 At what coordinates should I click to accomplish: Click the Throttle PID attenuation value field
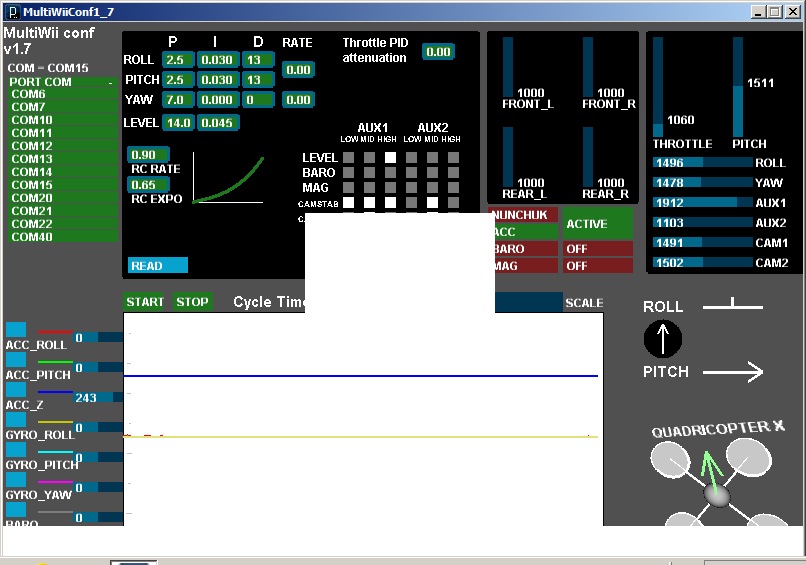pyautogui.click(x=438, y=51)
